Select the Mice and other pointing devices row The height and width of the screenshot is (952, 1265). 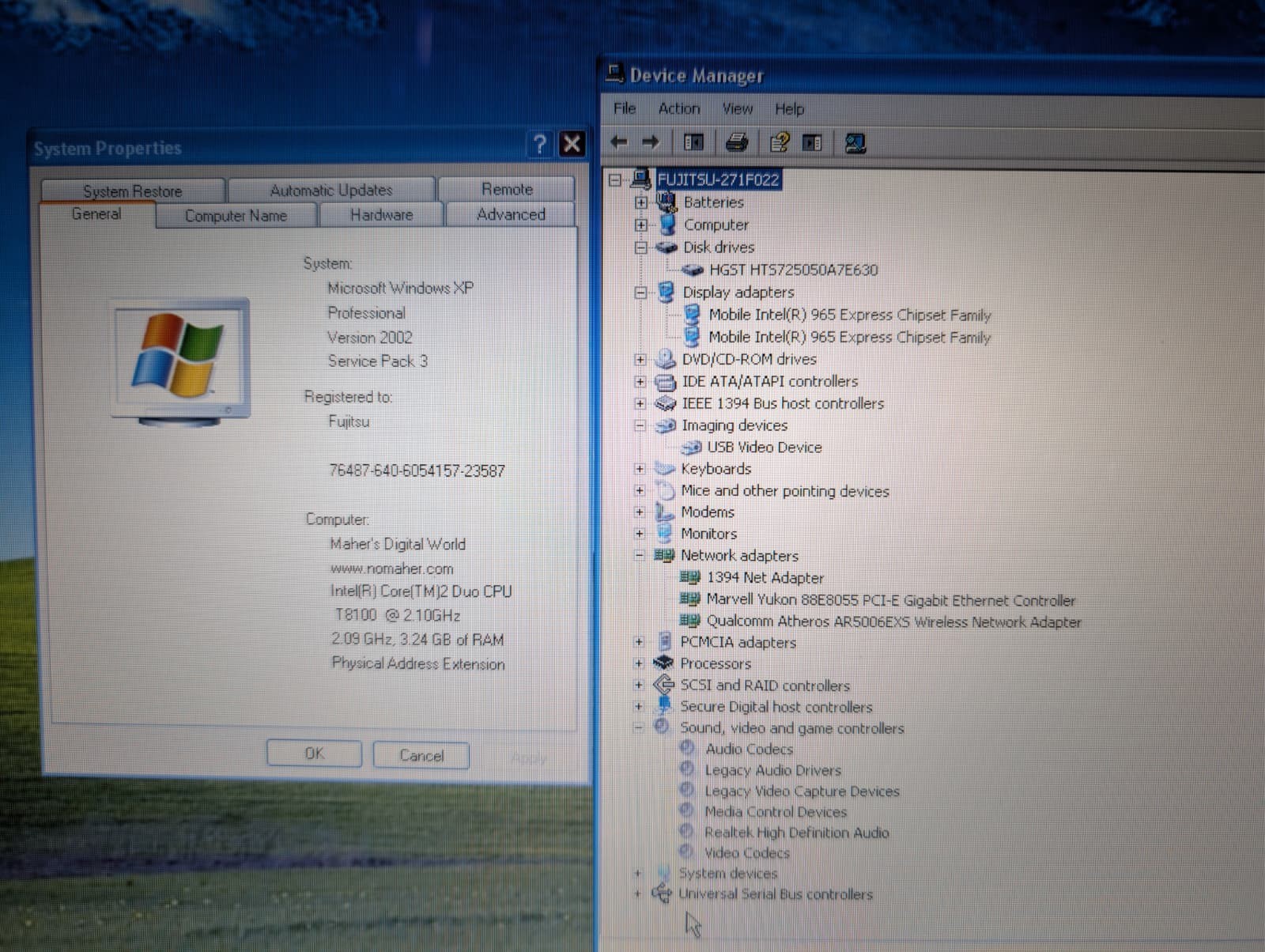point(784,491)
